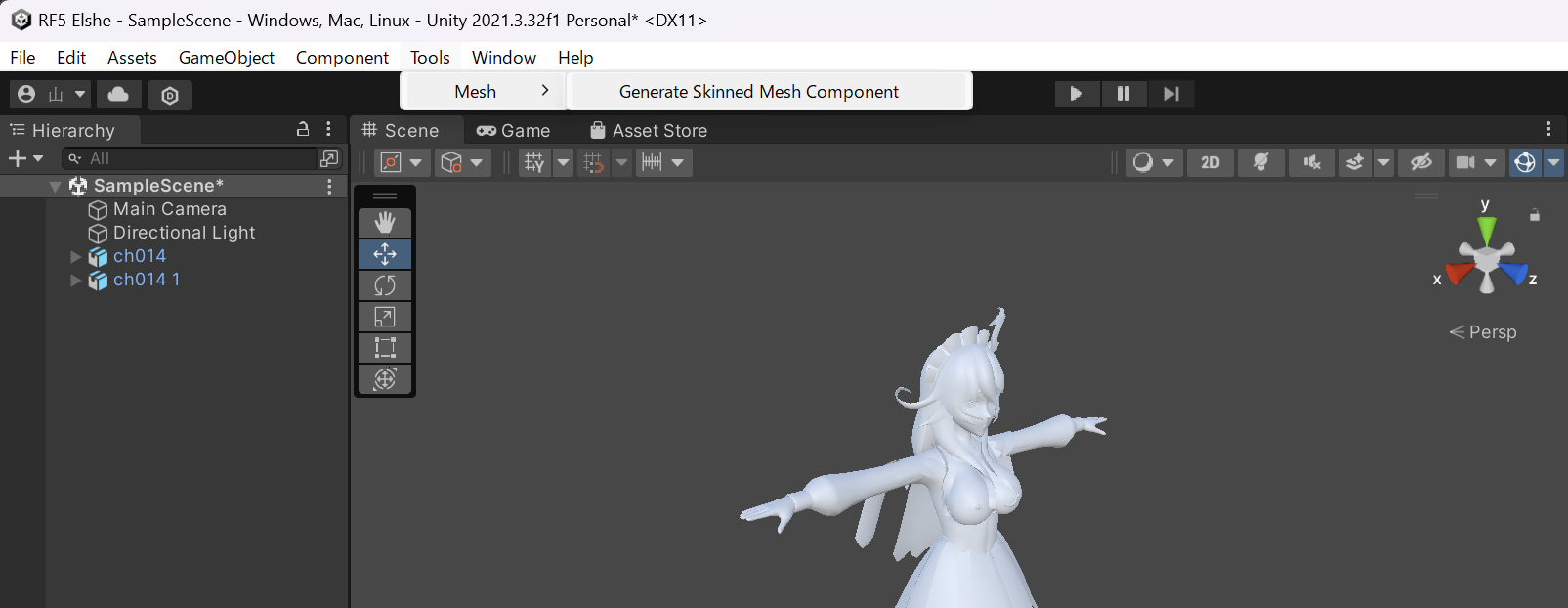Toggle Persp projection label
The width and height of the screenshot is (1568, 608).
click(x=1483, y=332)
